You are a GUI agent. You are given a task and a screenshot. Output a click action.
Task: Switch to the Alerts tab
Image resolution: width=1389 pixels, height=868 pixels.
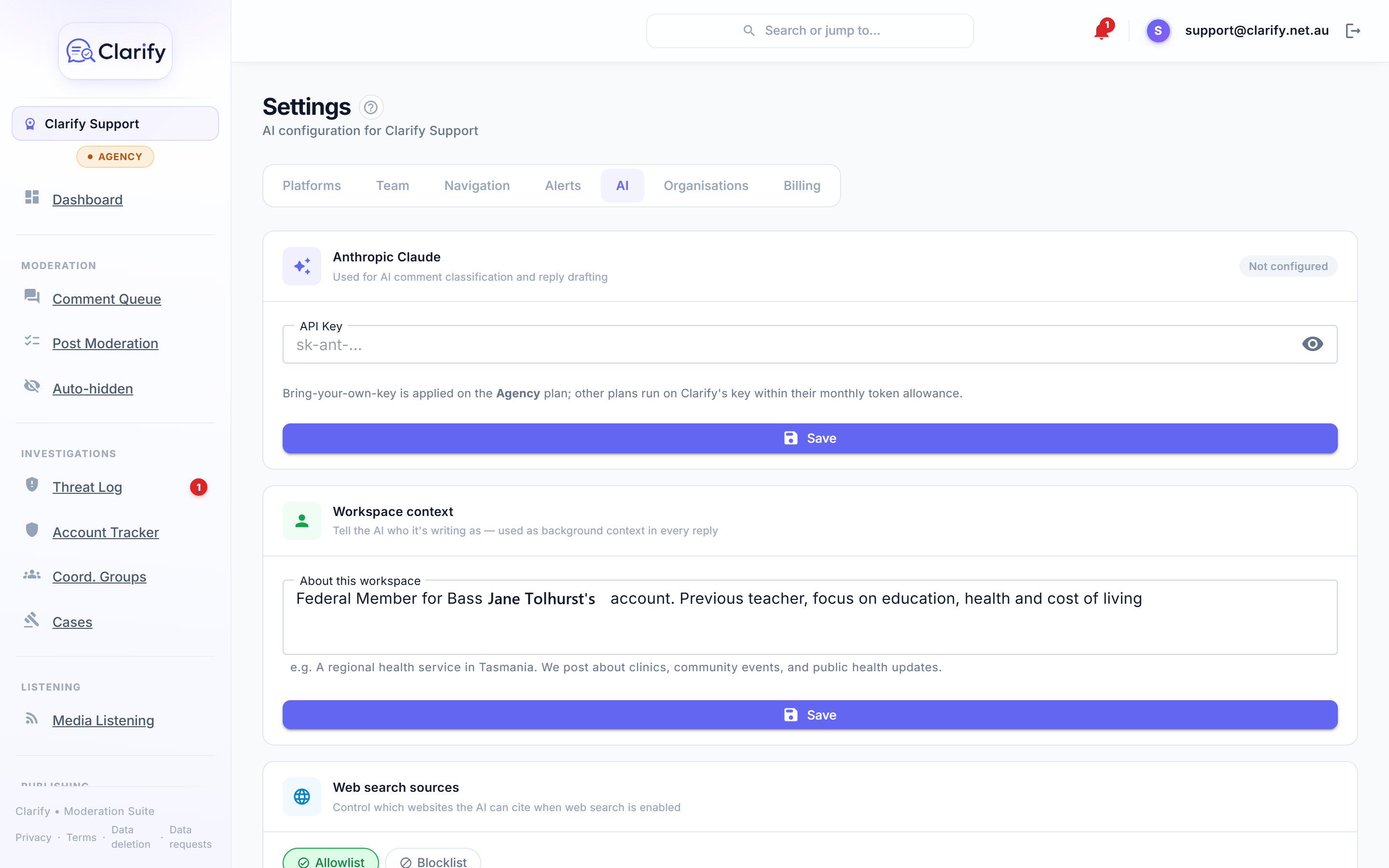click(563, 186)
